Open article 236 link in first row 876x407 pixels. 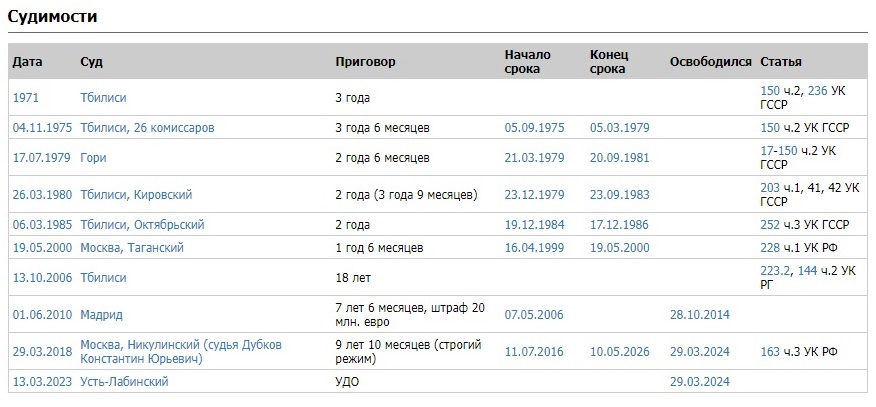click(817, 91)
